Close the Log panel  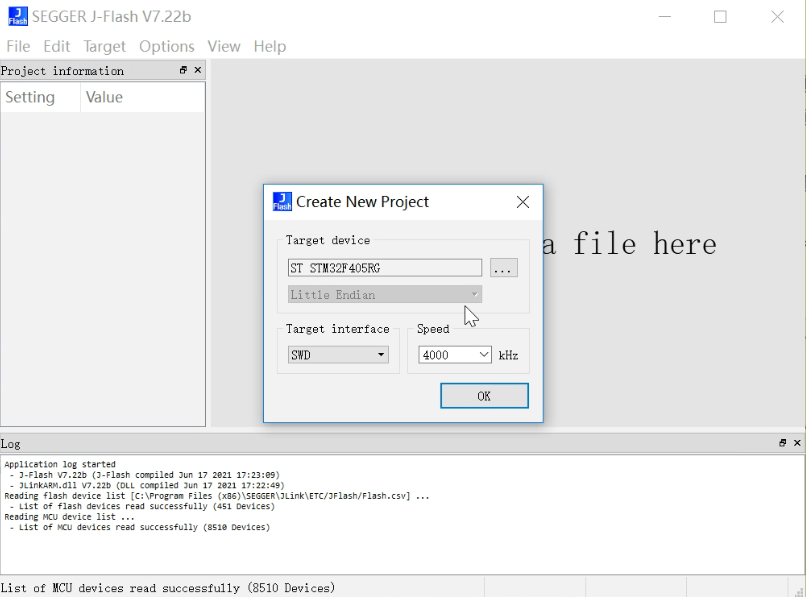pyautogui.click(x=797, y=443)
